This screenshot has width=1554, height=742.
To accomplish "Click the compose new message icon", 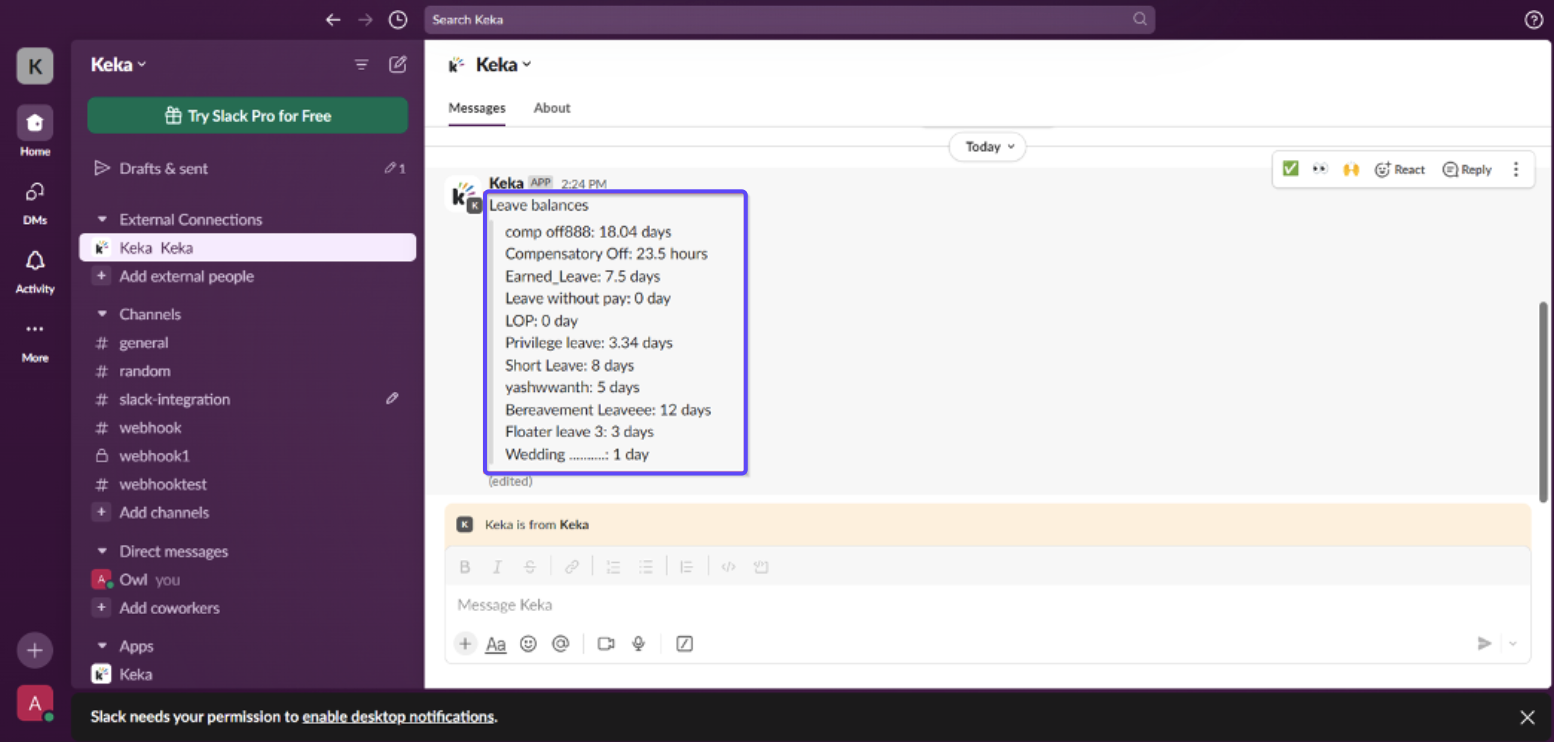I will click(x=398, y=64).
